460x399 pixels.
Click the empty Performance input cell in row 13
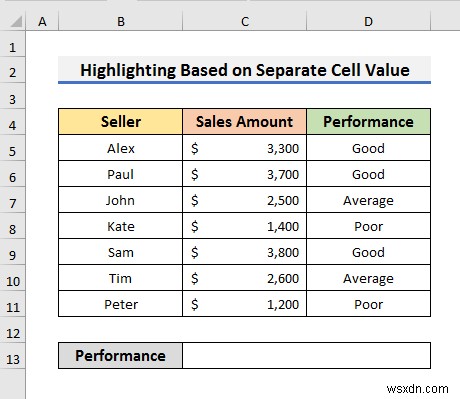click(306, 355)
